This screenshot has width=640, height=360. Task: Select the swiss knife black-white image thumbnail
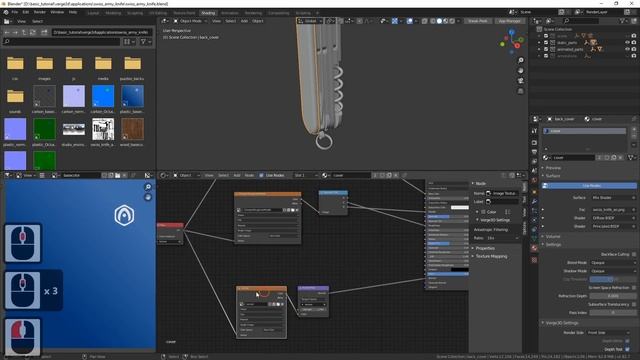coord(103,132)
